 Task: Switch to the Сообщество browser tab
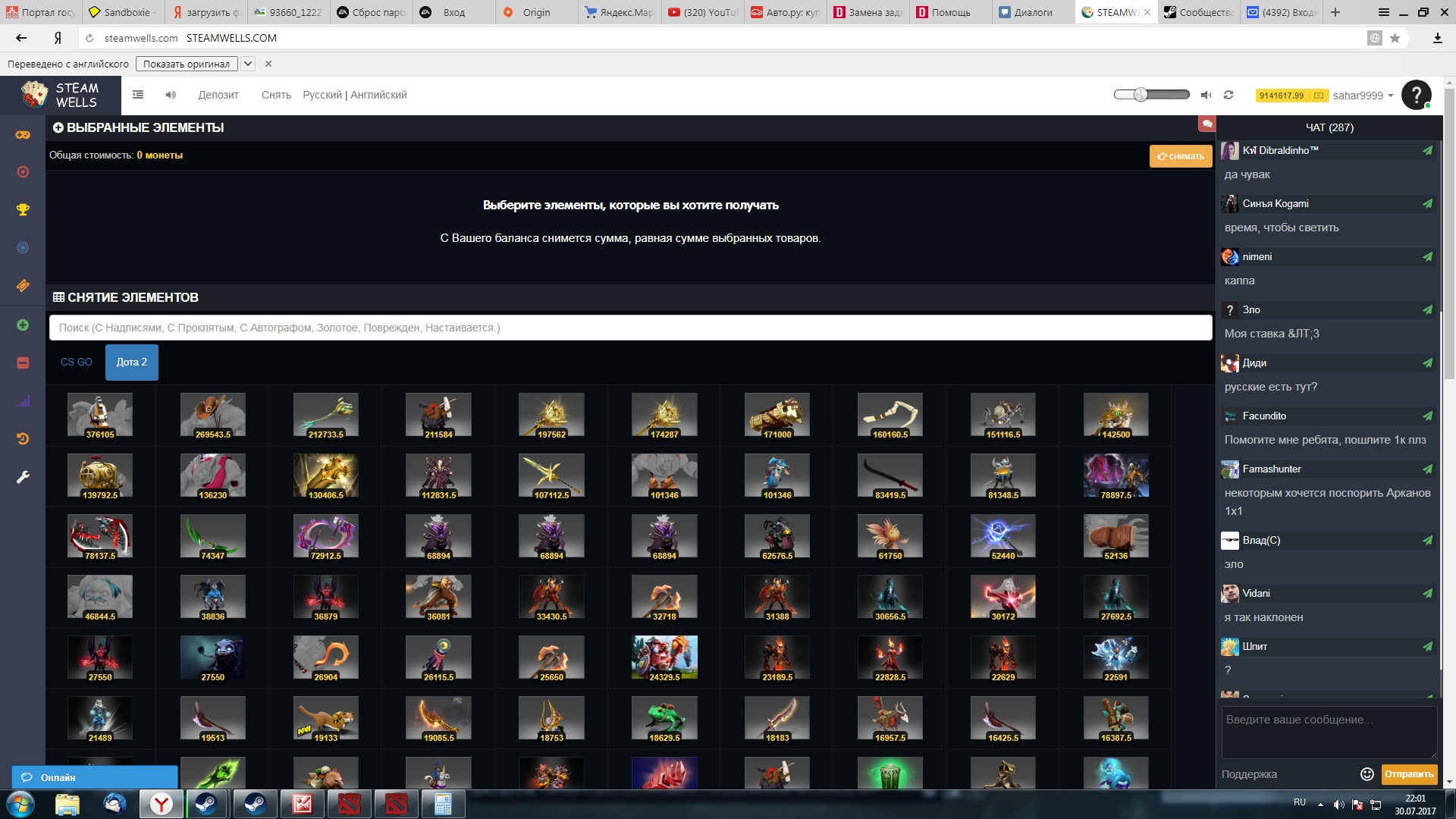coord(1199,12)
